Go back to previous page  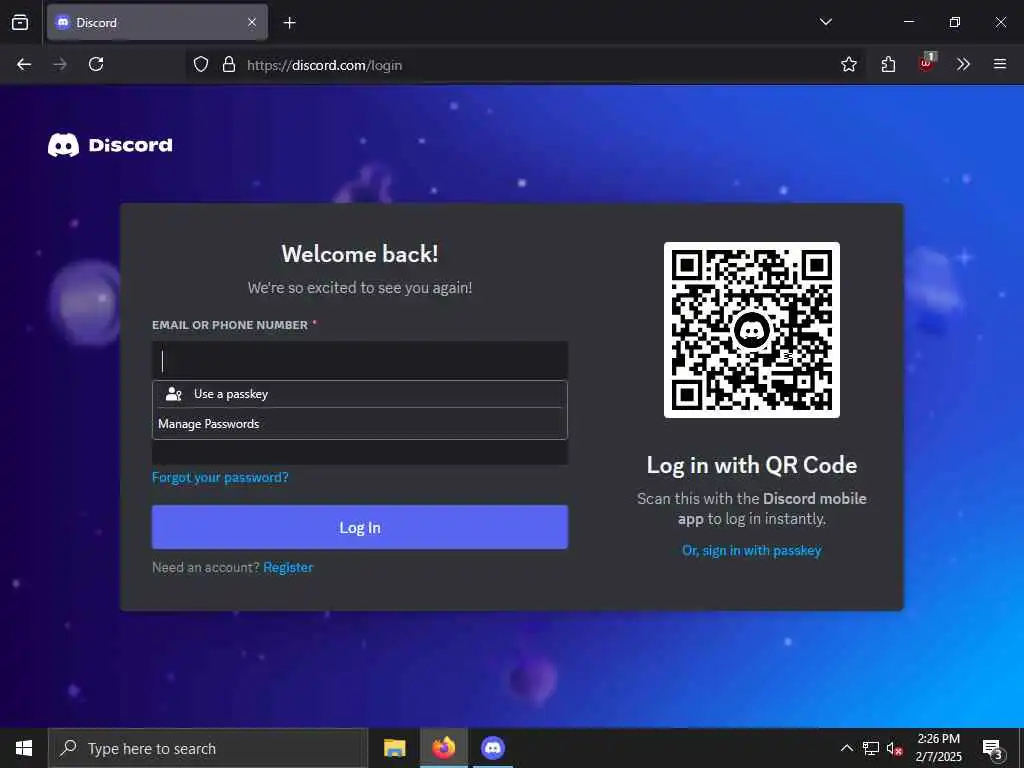[x=24, y=64]
